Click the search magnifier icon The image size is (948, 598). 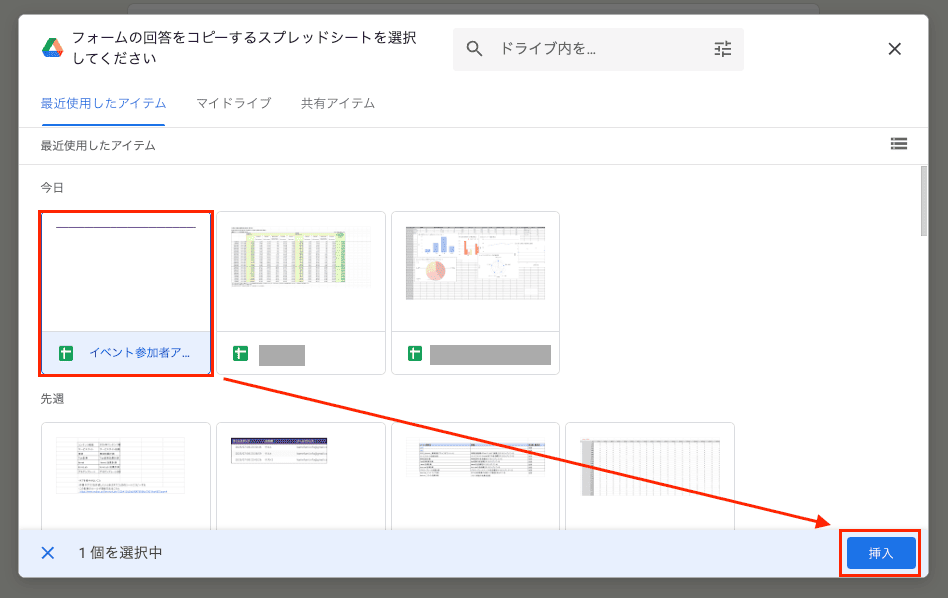point(475,48)
